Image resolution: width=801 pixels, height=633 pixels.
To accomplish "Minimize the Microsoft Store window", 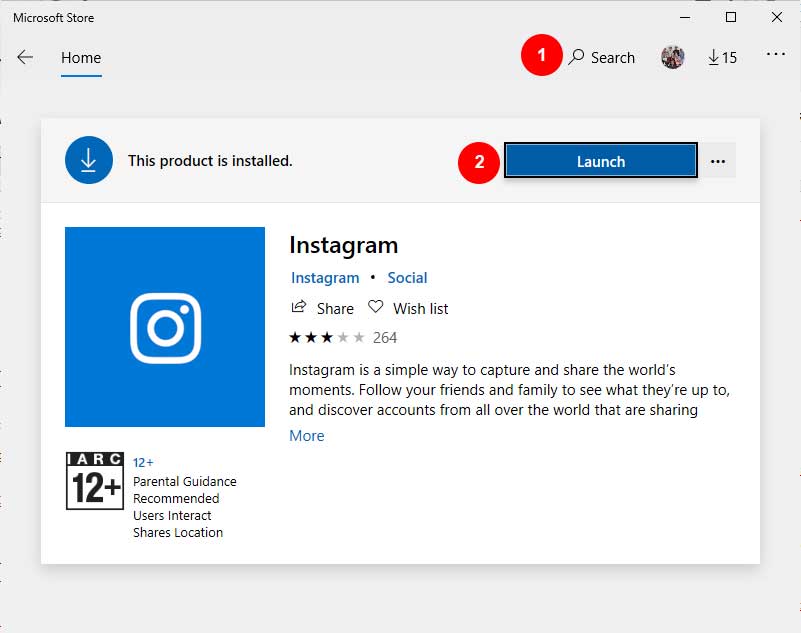I will [x=685, y=17].
